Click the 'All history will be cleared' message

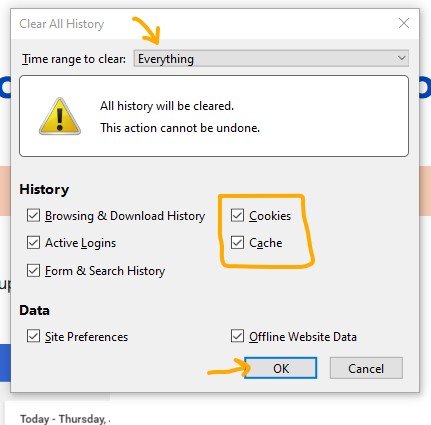pyautogui.click(x=167, y=106)
